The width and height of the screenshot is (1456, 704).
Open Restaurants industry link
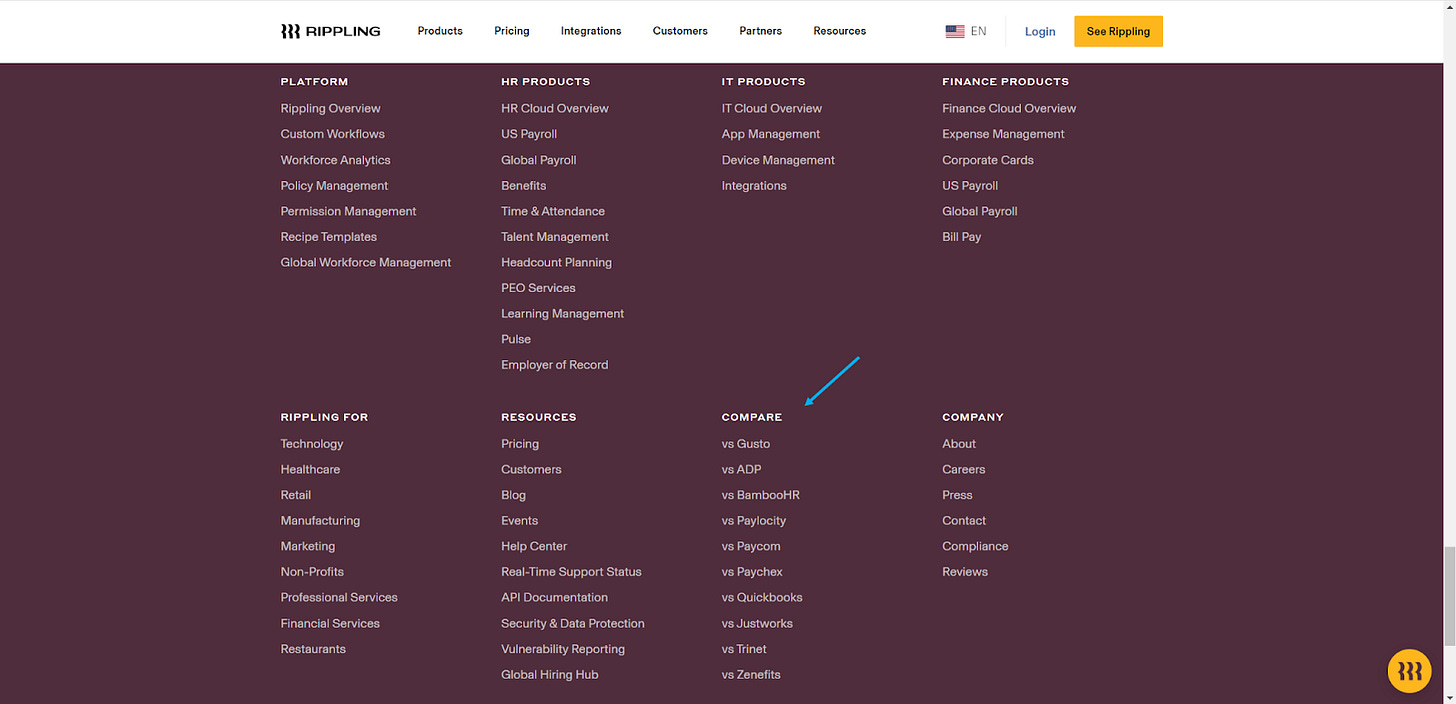coord(313,649)
